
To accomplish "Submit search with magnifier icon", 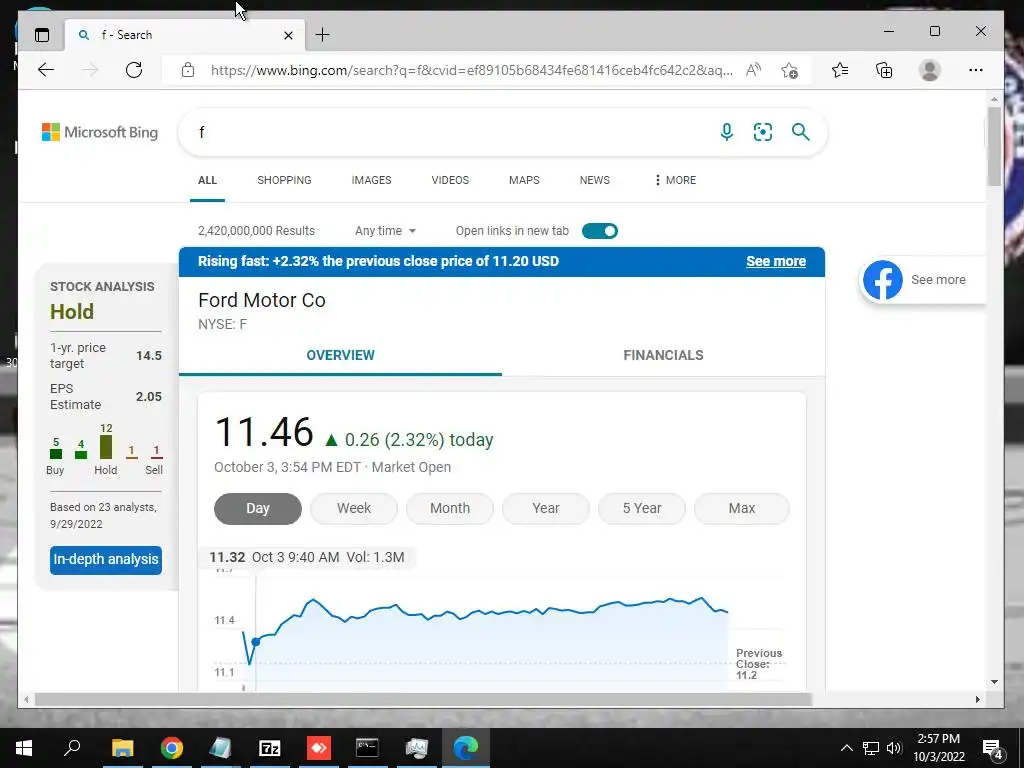I will tap(801, 132).
